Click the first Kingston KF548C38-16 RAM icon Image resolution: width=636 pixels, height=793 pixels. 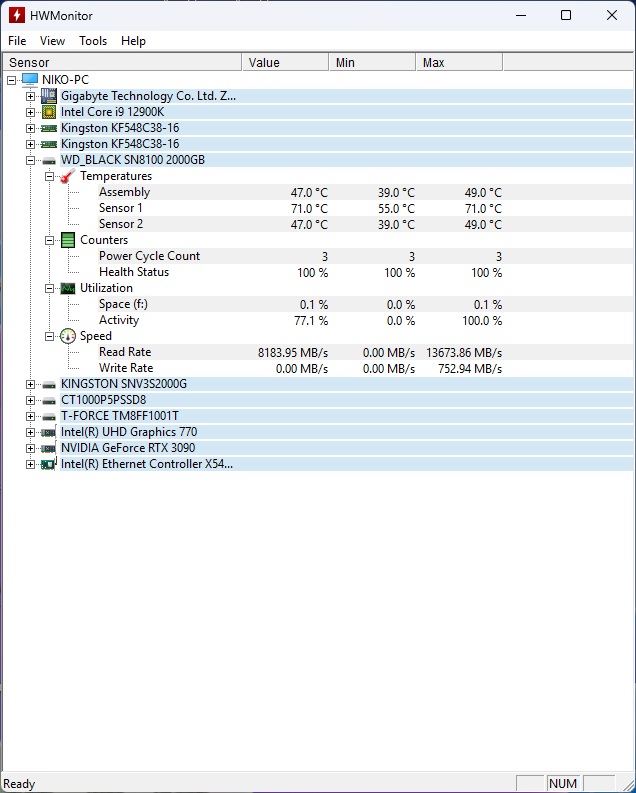(x=49, y=128)
